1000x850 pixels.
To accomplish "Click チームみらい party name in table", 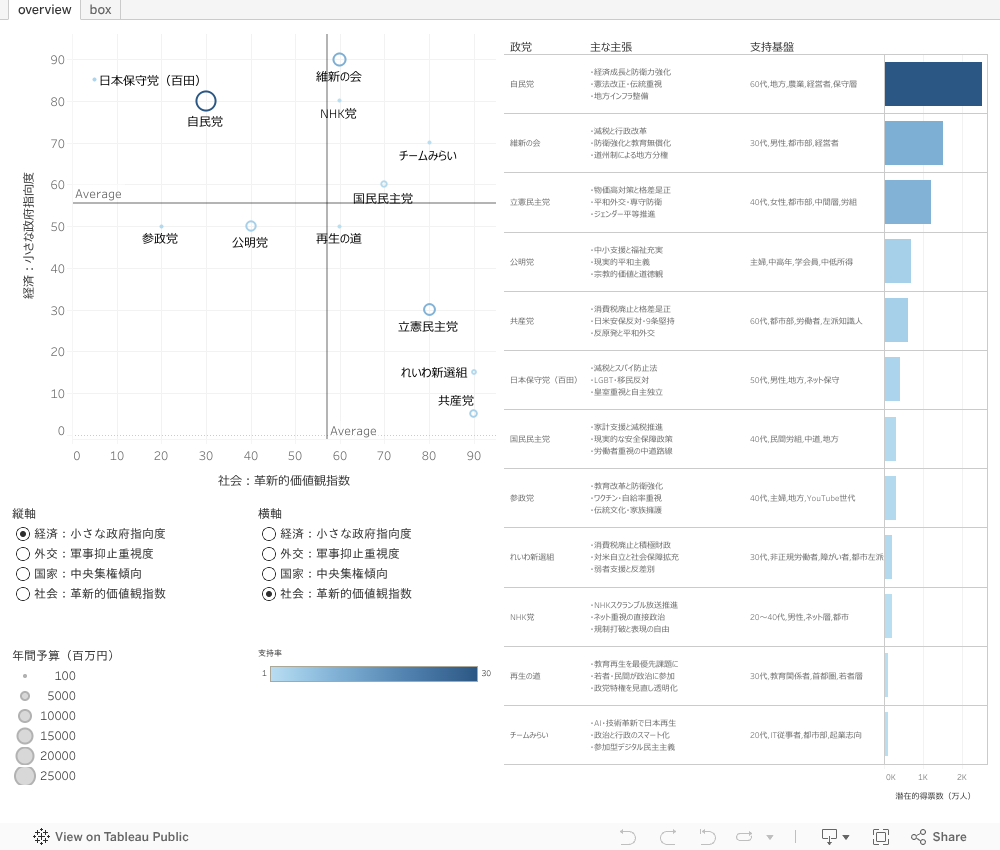I will (x=529, y=735).
